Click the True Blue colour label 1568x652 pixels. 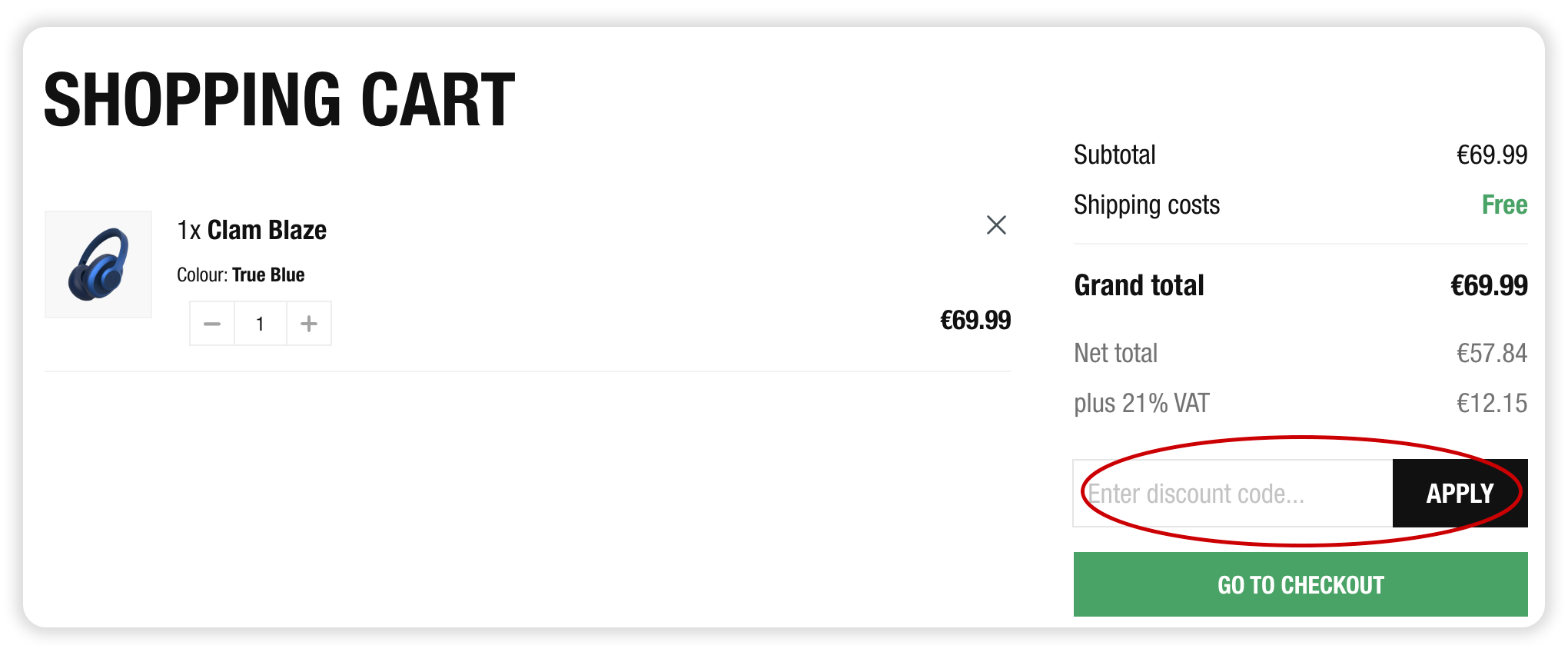coord(267,274)
